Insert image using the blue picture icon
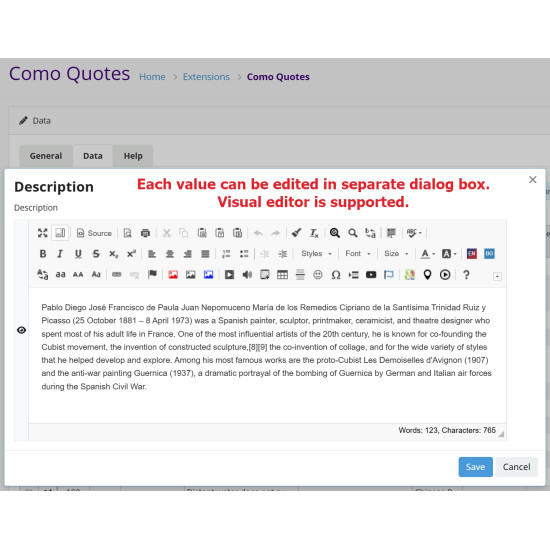Image resolution: width=550 pixels, height=550 pixels. point(208,274)
